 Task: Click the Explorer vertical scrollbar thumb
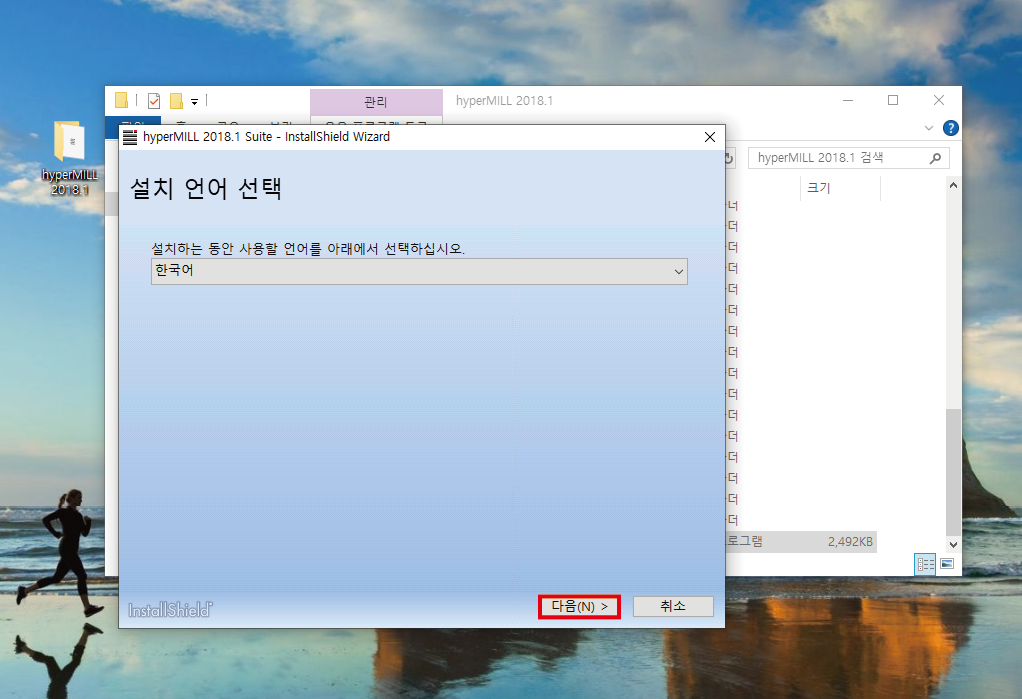coord(953,471)
